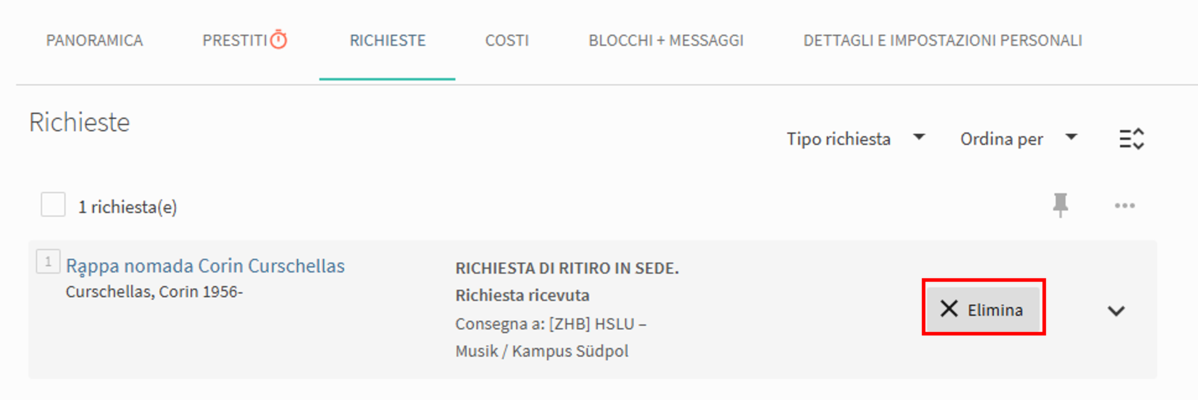Switch to the Panoramica tab
The height and width of the screenshot is (400, 1198).
(94, 41)
